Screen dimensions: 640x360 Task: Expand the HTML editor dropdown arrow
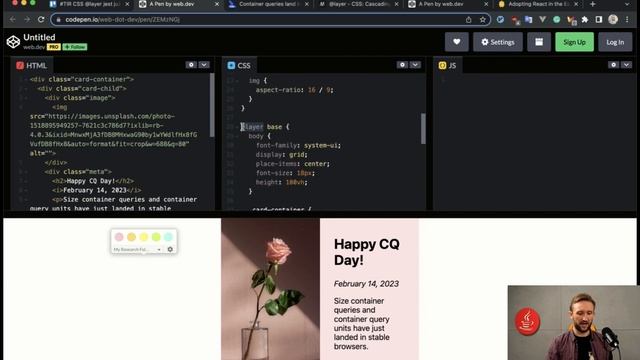click(204, 65)
